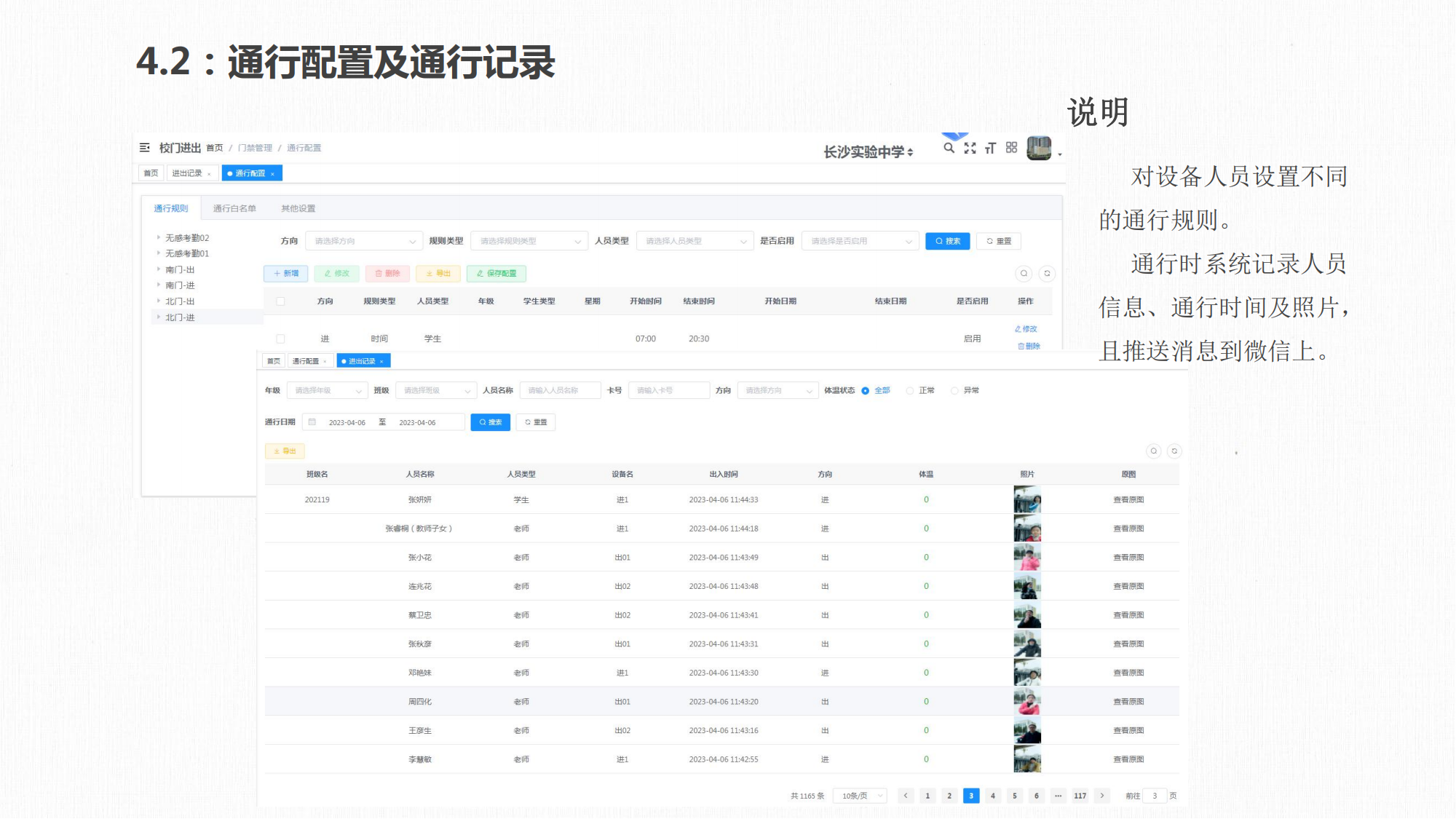Click 删除 link in the rule row

pyautogui.click(x=1029, y=347)
